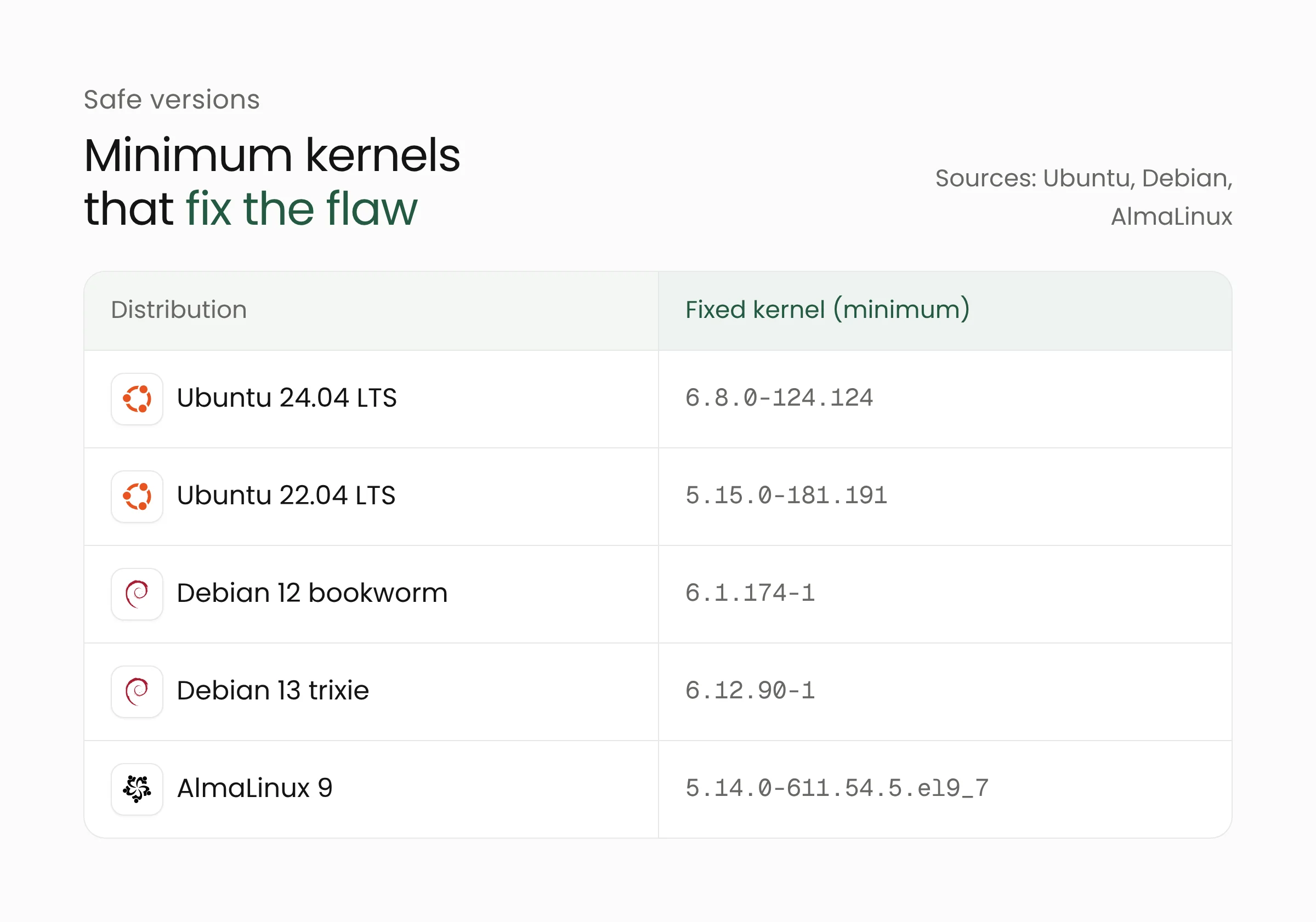1316x922 pixels.
Task: Click the green 'fix the flaw' heading text
Action: pos(302,209)
